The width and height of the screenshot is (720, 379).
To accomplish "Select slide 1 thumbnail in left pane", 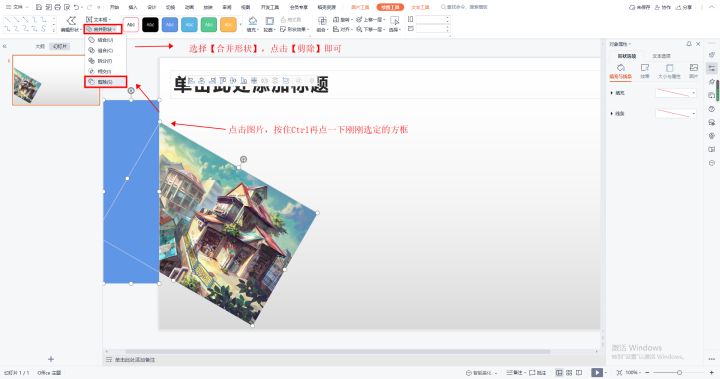I will (x=56, y=80).
